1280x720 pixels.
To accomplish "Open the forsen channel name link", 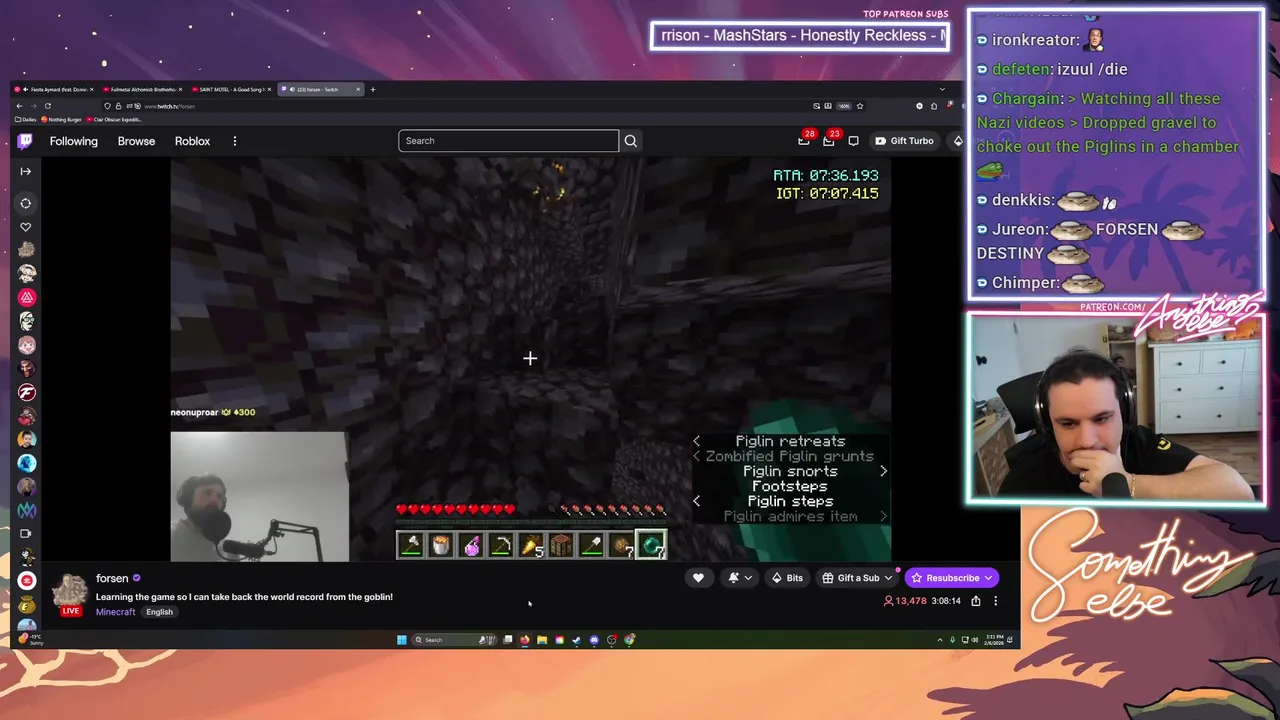I will 112,578.
